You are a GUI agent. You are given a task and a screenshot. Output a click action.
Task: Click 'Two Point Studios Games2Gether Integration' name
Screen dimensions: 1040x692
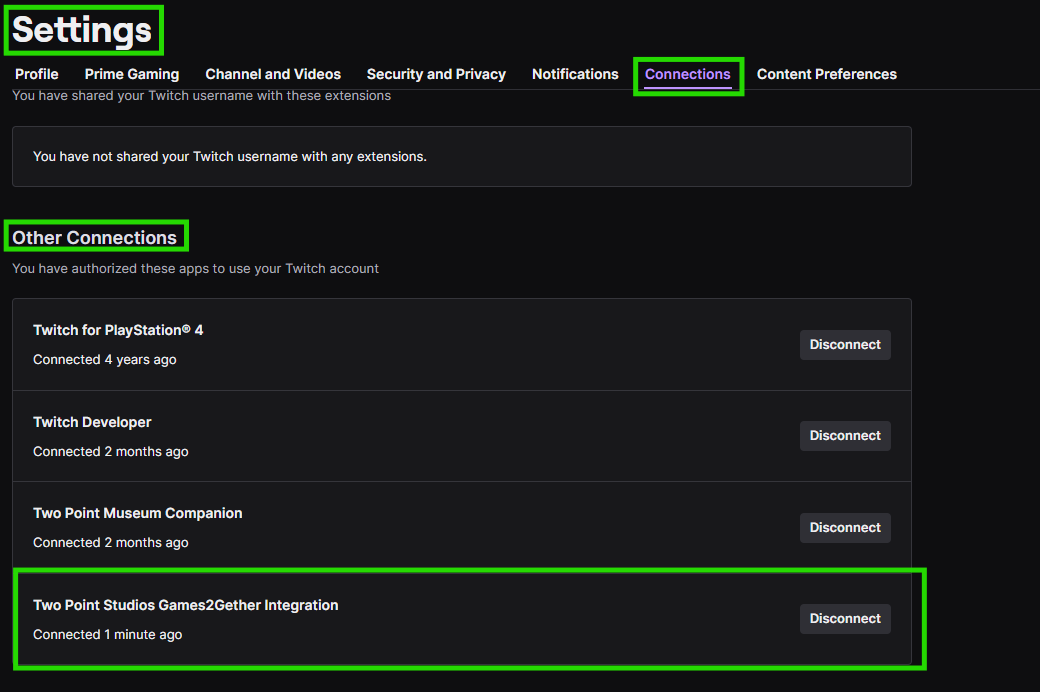coord(186,605)
